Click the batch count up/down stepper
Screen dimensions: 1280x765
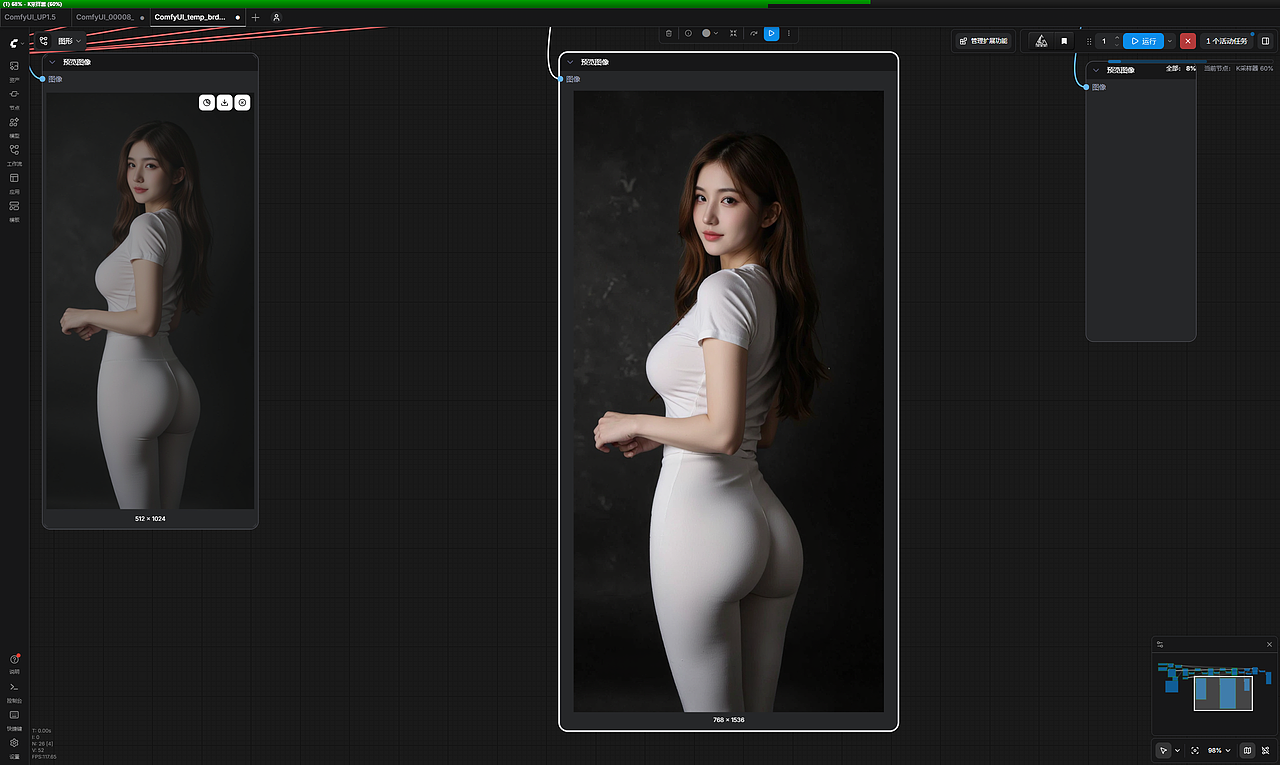pyautogui.click(x=1116, y=41)
